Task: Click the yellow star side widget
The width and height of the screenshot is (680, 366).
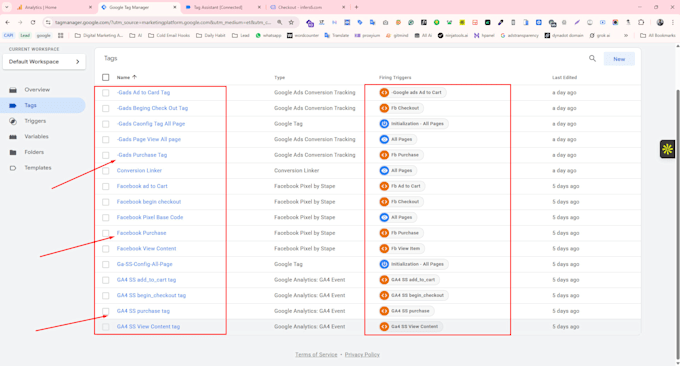Action: pyautogui.click(x=667, y=149)
